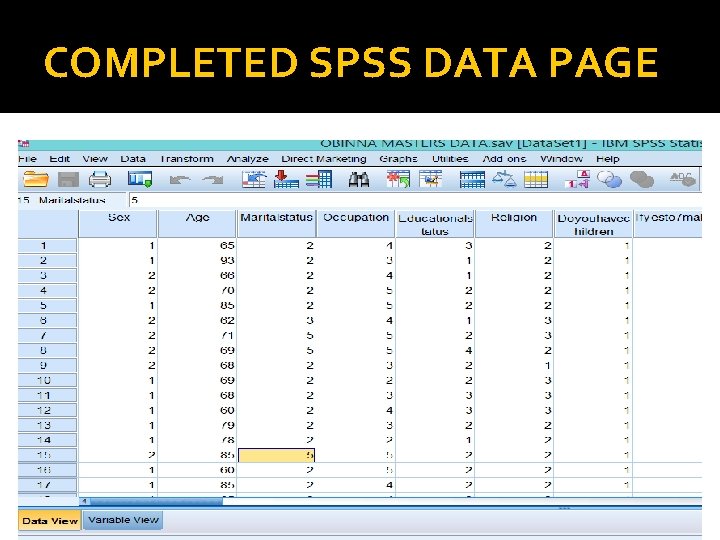Click the Weight cases scale icon
Screen dimensions: 720x540
pyautogui.click(x=504, y=179)
